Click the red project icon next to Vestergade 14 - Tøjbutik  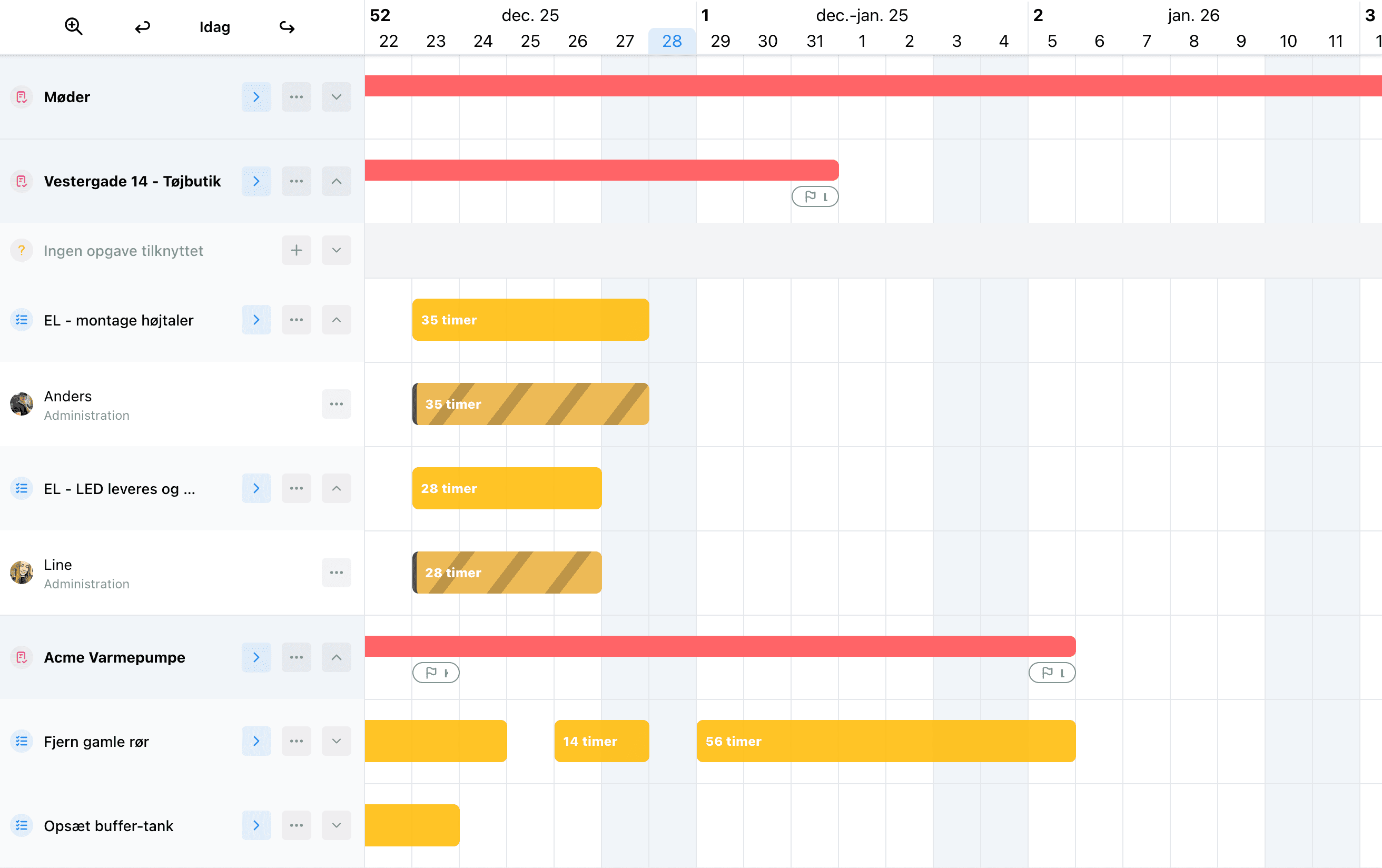point(22,181)
